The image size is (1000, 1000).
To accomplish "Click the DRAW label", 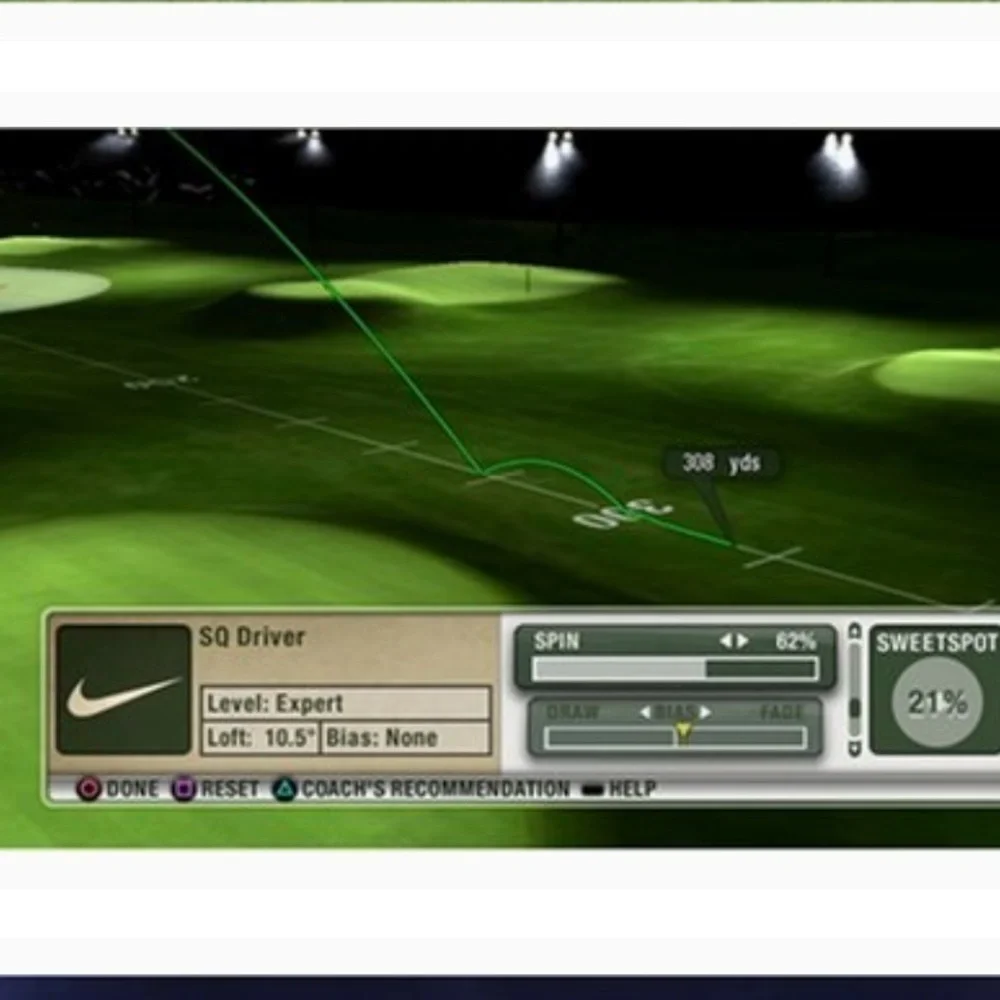I will click(x=573, y=712).
